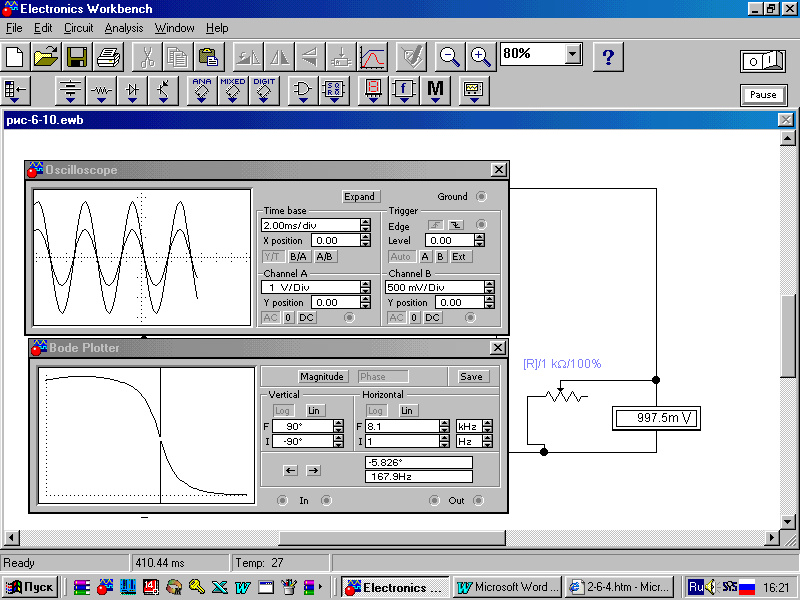Click the Create subcircuit icon

(341, 57)
